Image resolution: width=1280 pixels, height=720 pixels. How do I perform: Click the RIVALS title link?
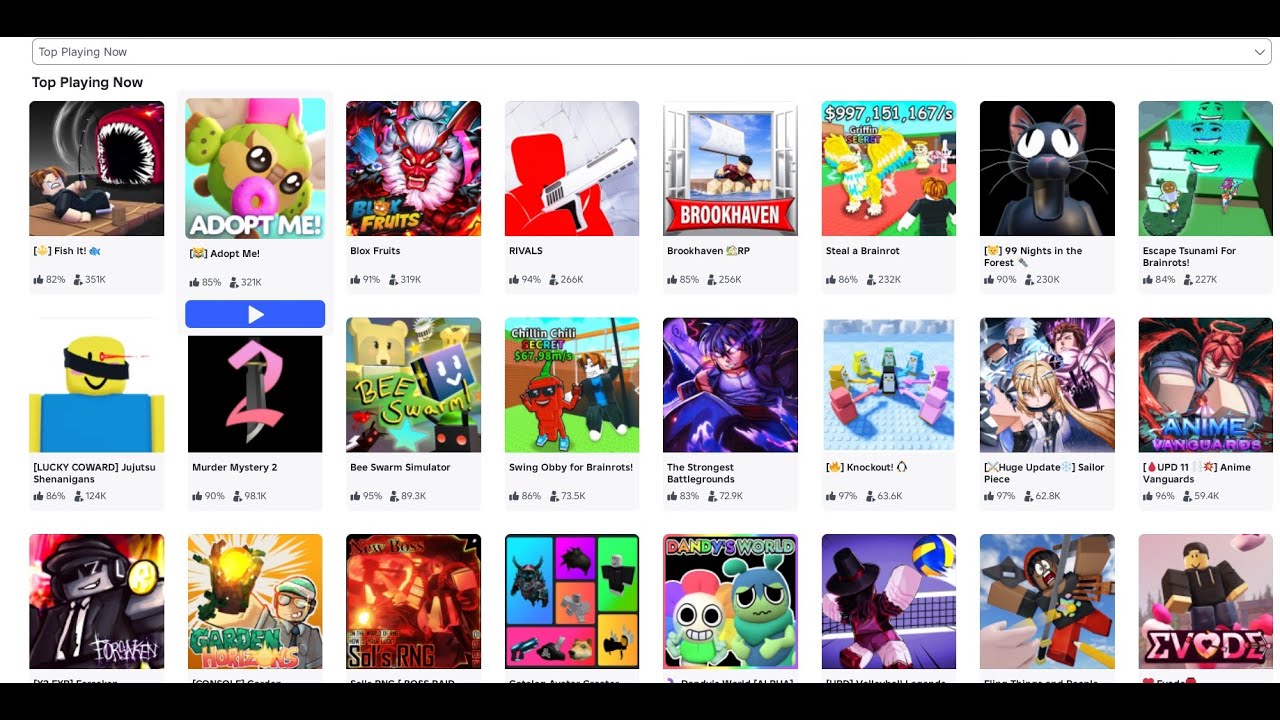[x=526, y=251]
